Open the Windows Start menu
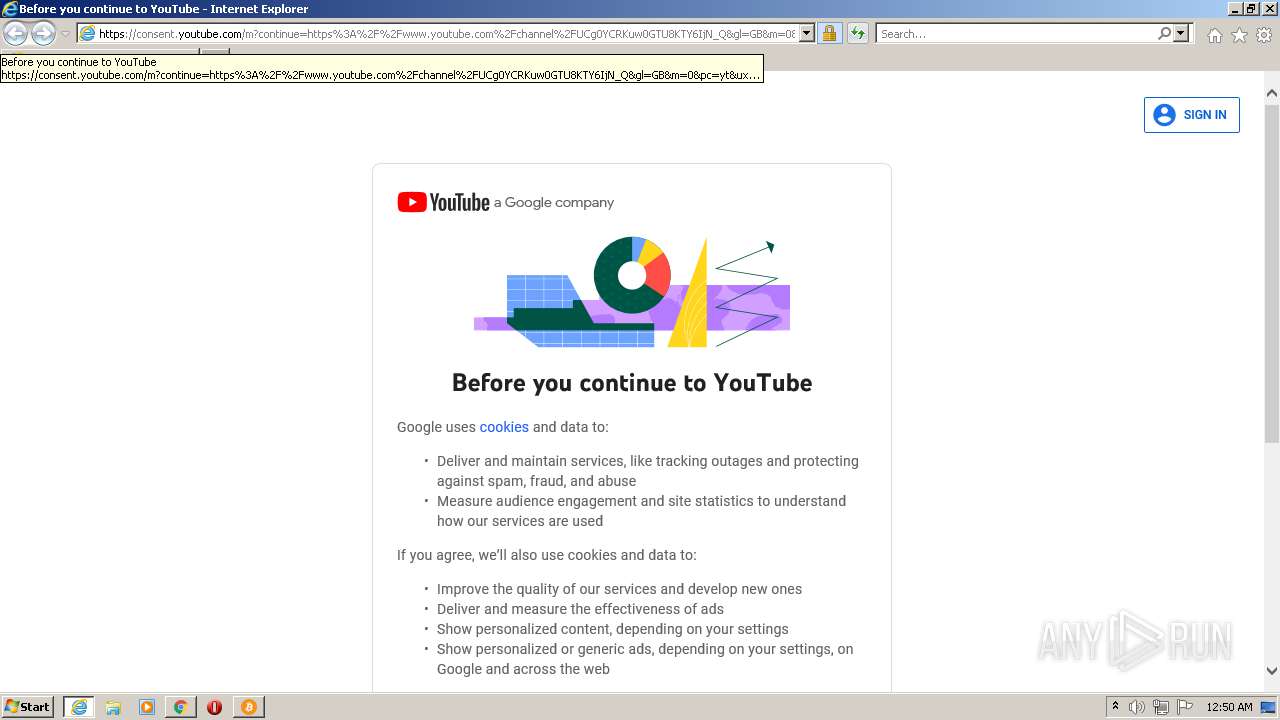 [x=28, y=706]
